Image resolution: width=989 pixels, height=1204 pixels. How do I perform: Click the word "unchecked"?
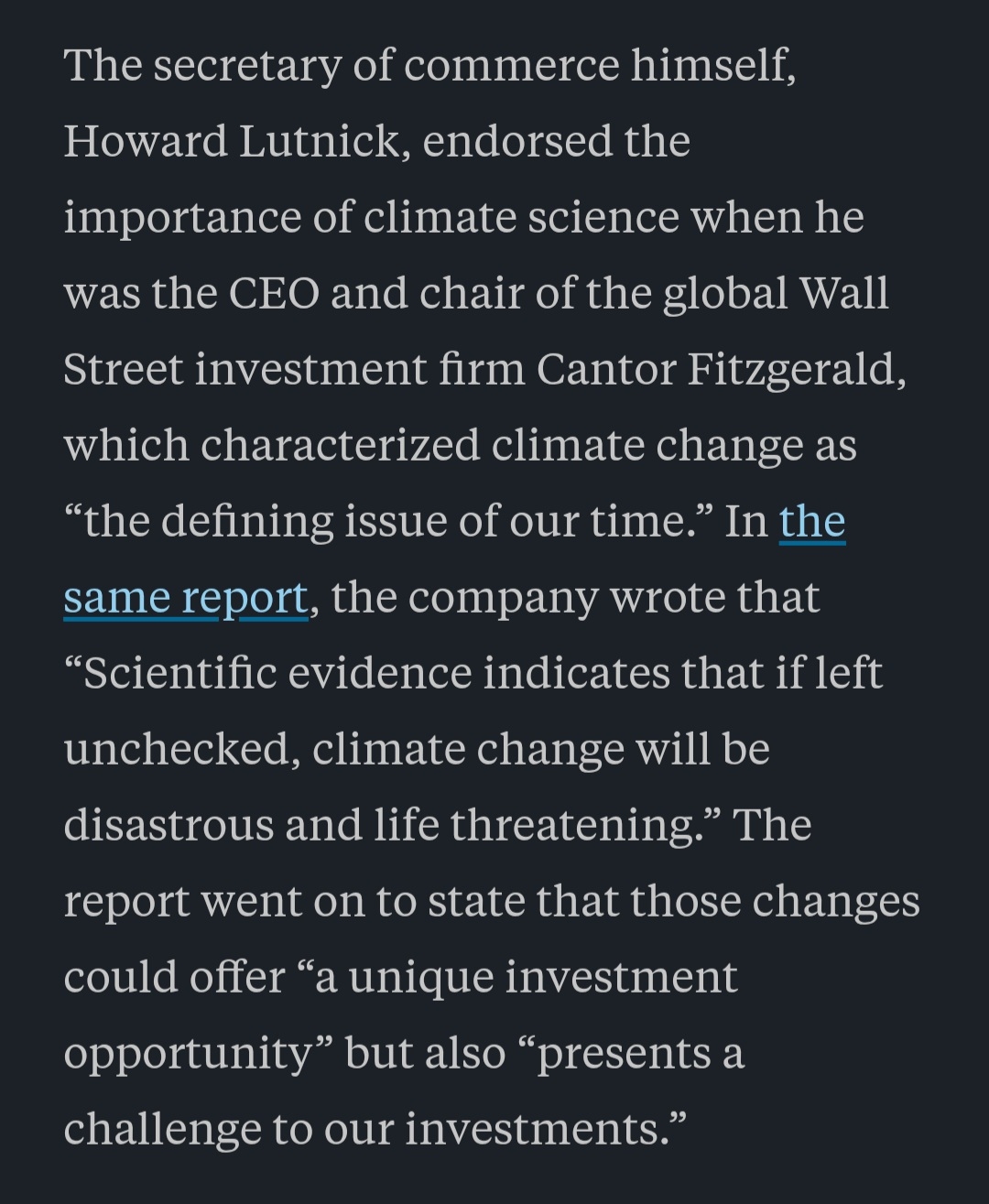coord(181,750)
